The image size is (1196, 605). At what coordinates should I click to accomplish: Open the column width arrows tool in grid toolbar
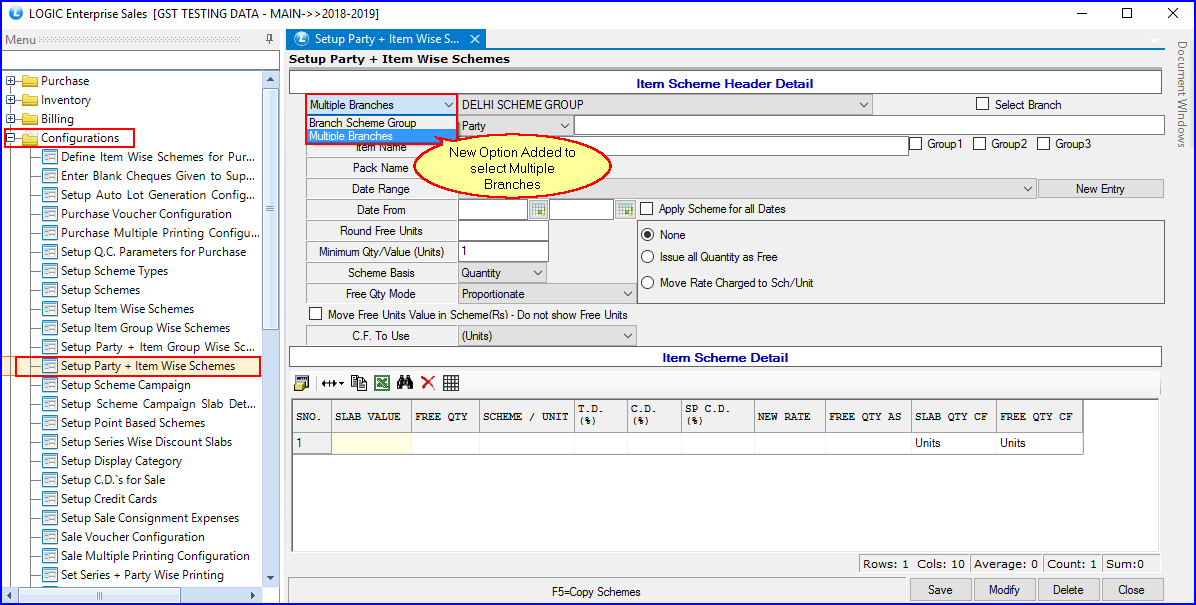point(333,383)
